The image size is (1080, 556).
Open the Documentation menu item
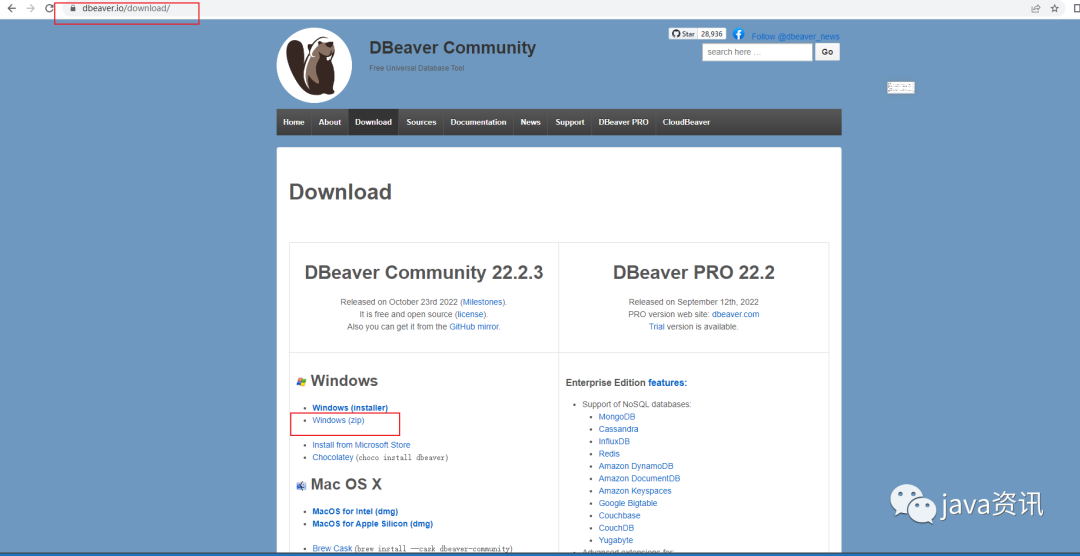tap(479, 122)
